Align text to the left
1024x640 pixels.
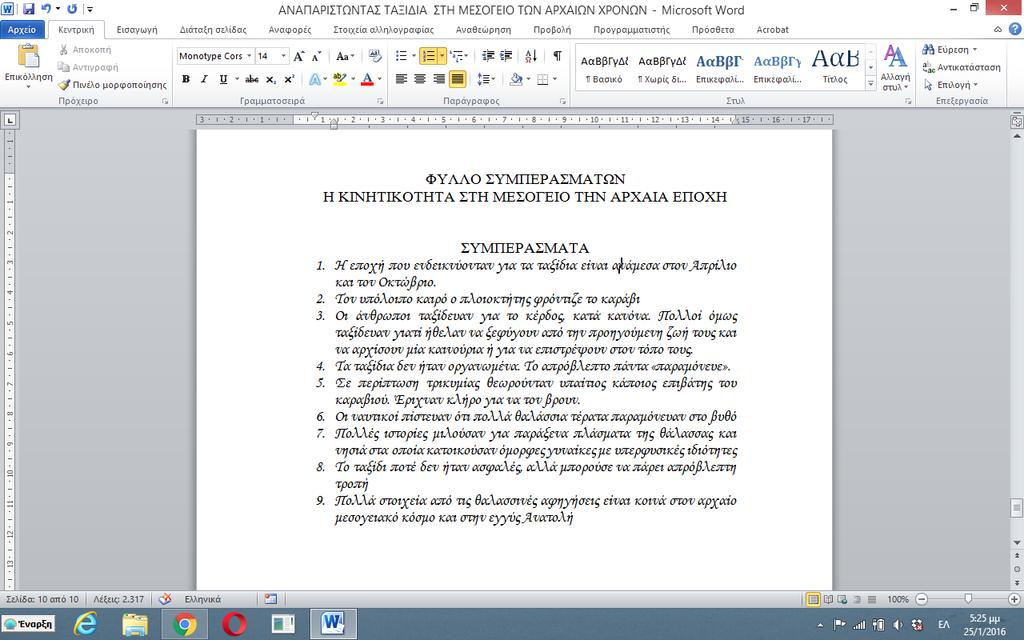pyautogui.click(x=402, y=79)
